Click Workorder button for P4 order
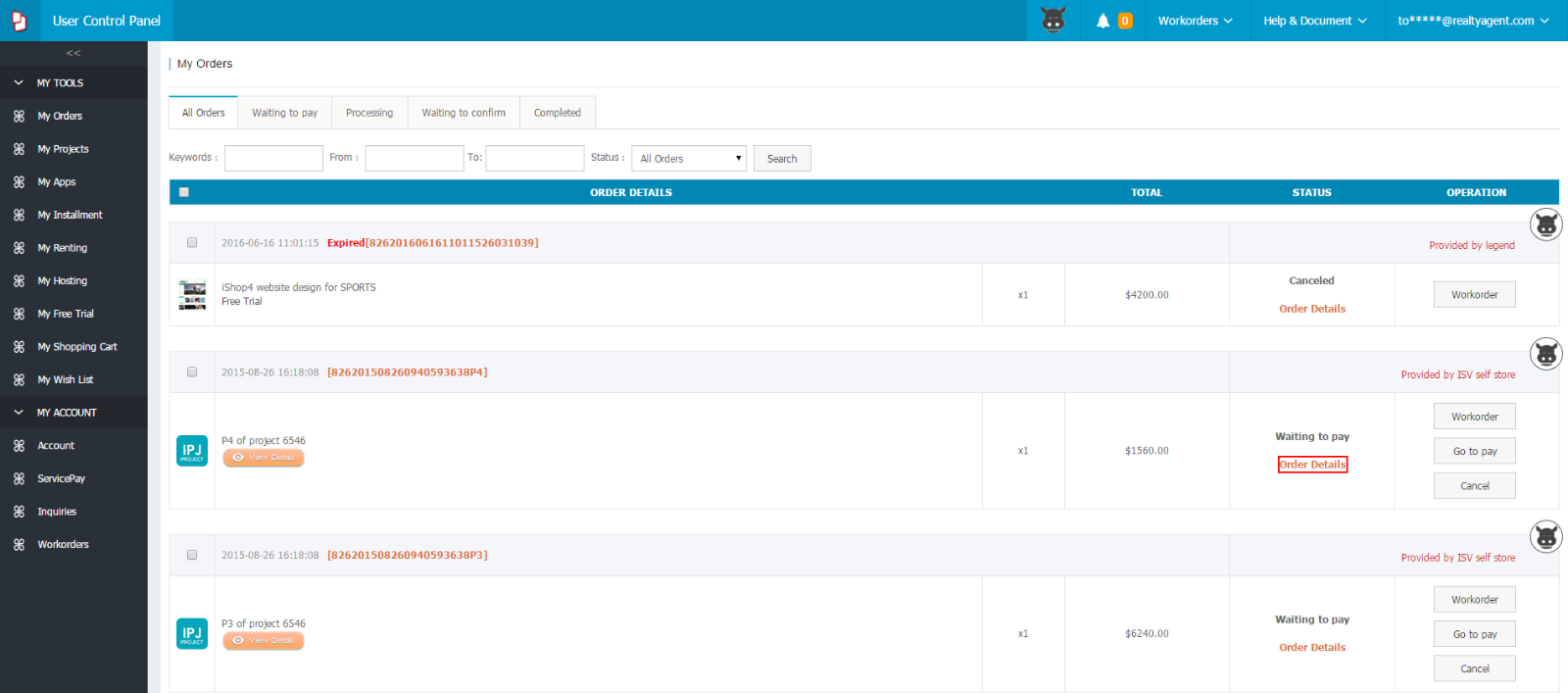This screenshot has width=1568, height=693. click(x=1475, y=417)
